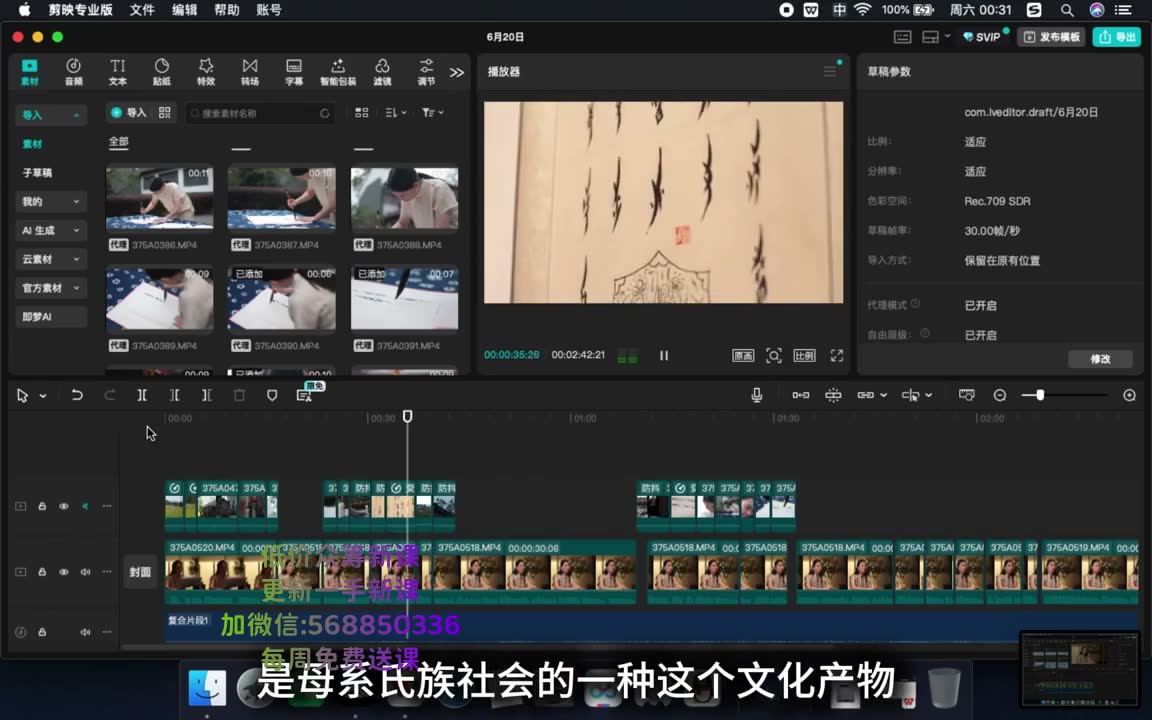1152x720 pixels.
Task: Zoom out the timeline with minus icon
Action: click(x=999, y=395)
